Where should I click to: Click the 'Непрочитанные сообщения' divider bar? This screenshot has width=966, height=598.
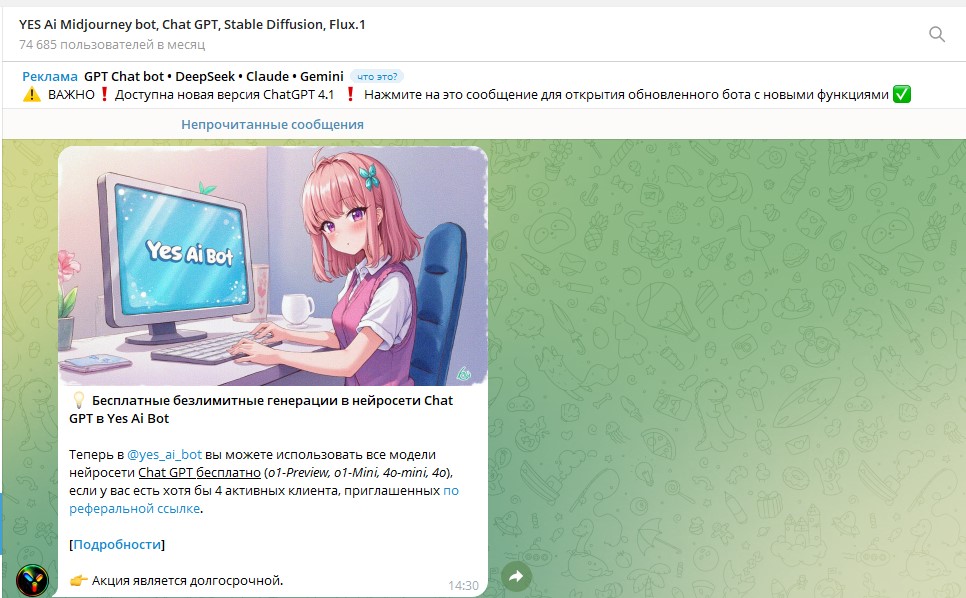(272, 124)
